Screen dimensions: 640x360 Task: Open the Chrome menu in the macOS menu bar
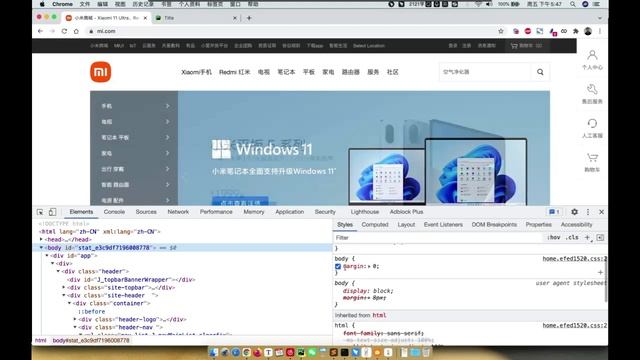pyautogui.click(x=62, y=4)
